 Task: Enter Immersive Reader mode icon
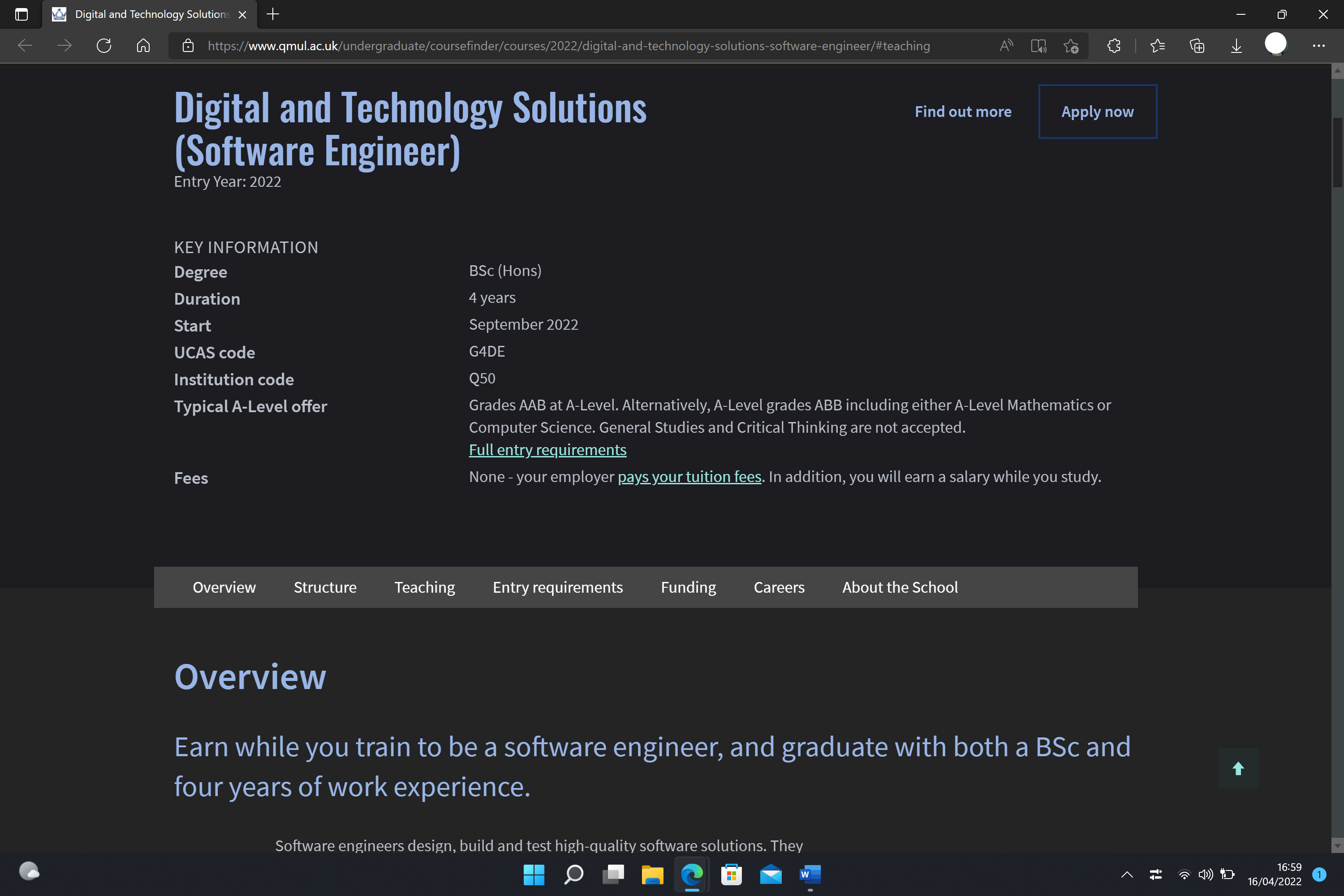(x=1038, y=46)
